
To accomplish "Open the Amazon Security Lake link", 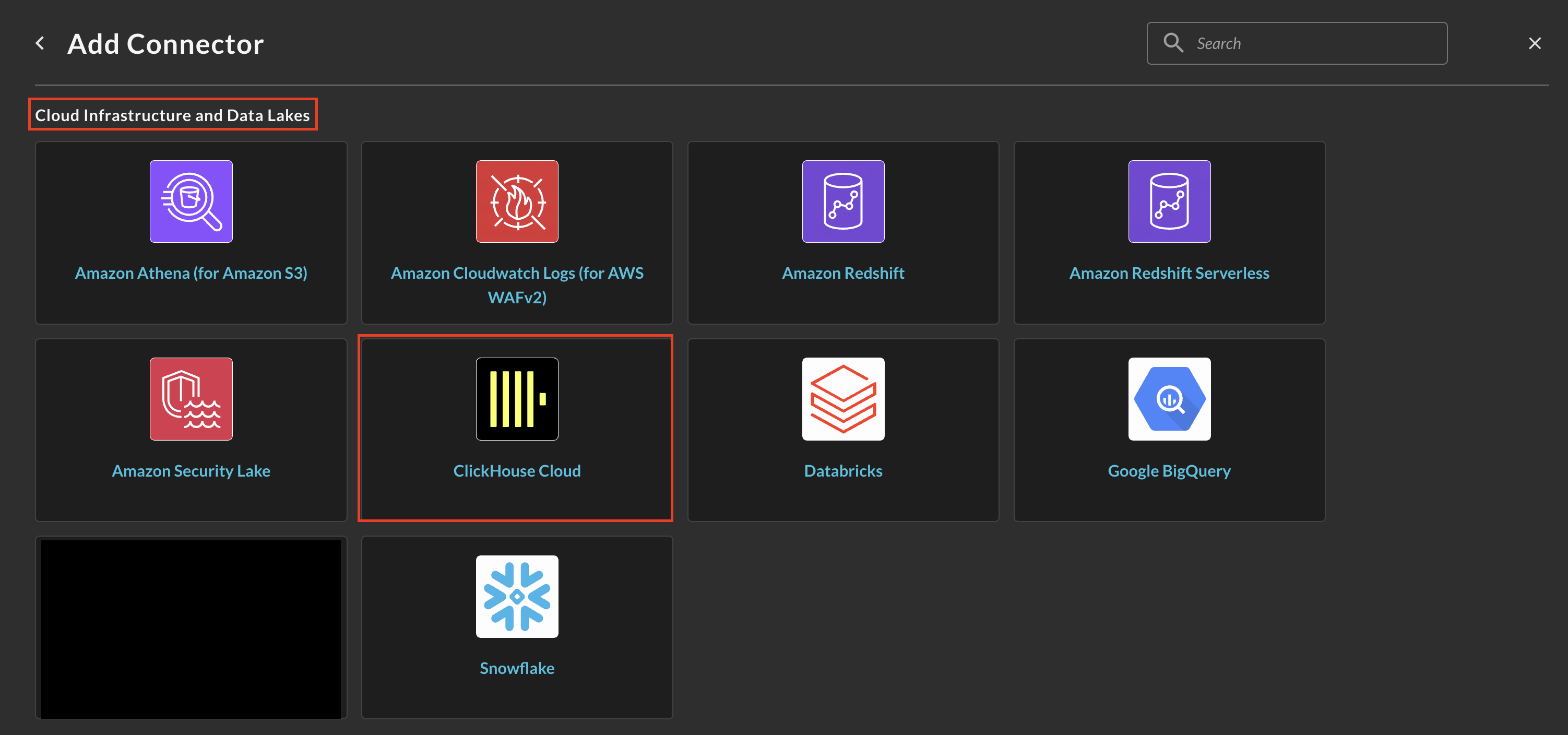I will (191, 471).
